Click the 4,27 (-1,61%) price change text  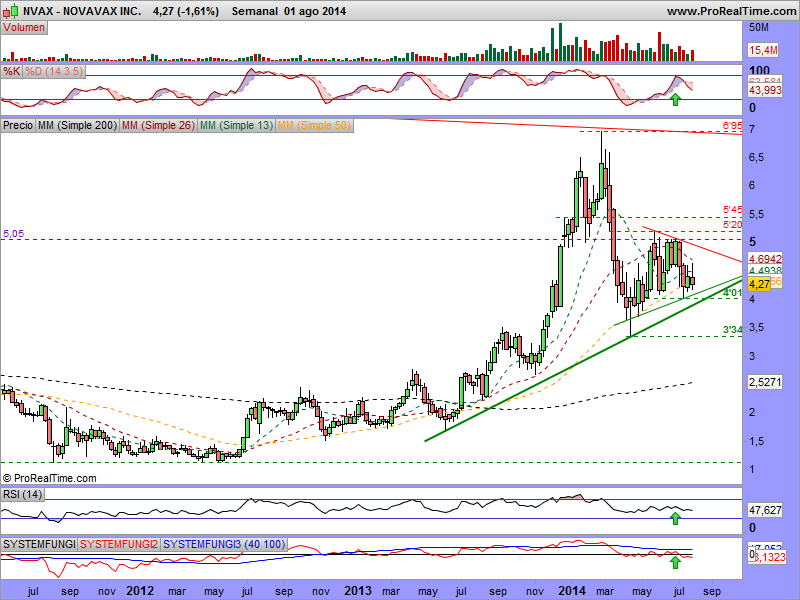coord(186,11)
